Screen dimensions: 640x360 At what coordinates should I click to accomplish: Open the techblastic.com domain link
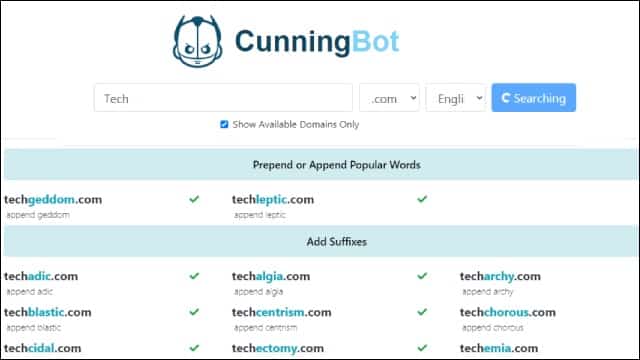(x=48, y=312)
